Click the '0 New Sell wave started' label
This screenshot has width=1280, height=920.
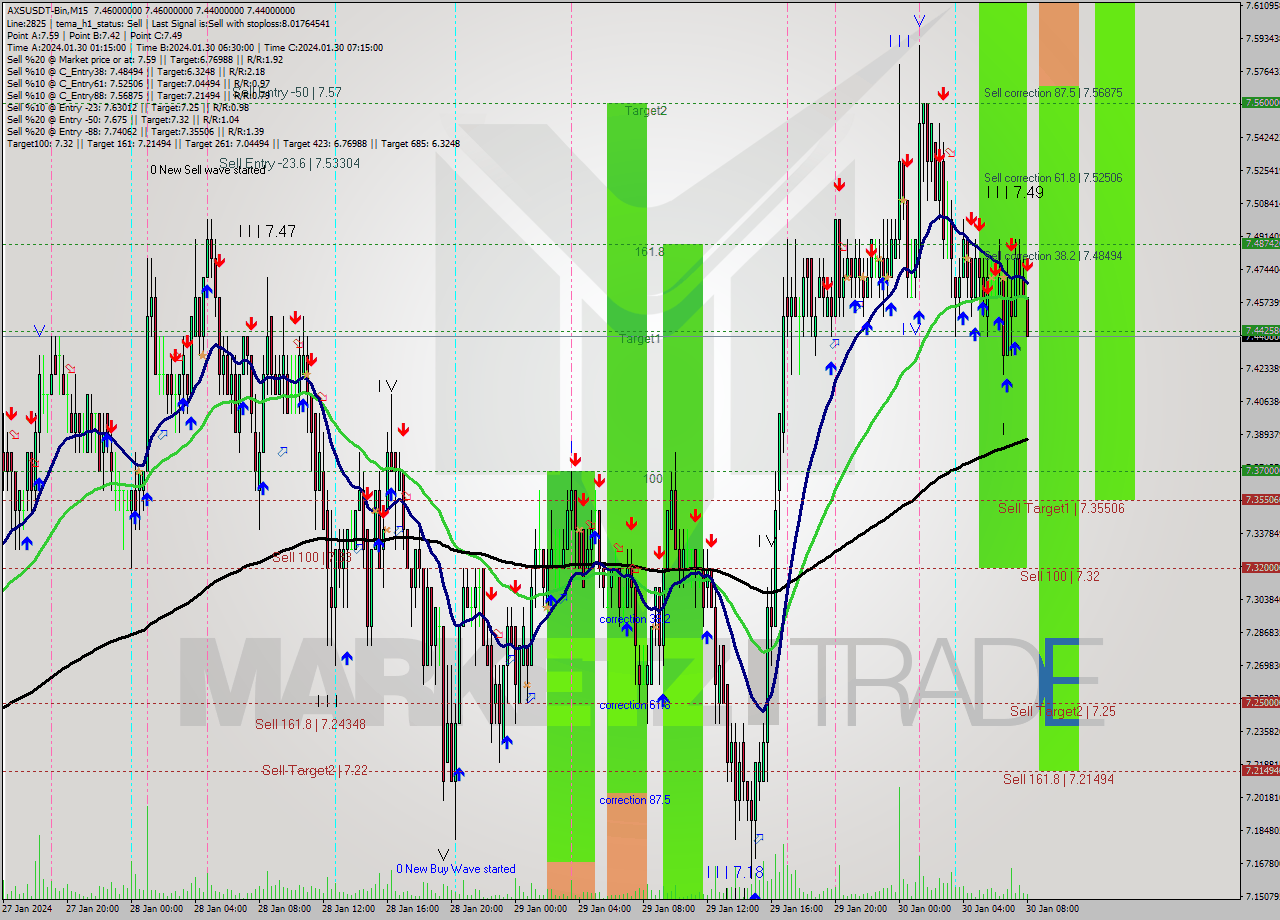pos(208,170)
